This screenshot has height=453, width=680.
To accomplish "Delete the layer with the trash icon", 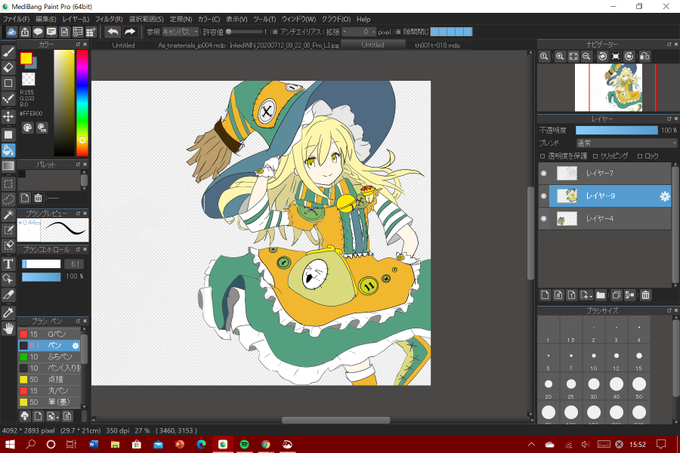I will 645,295.
